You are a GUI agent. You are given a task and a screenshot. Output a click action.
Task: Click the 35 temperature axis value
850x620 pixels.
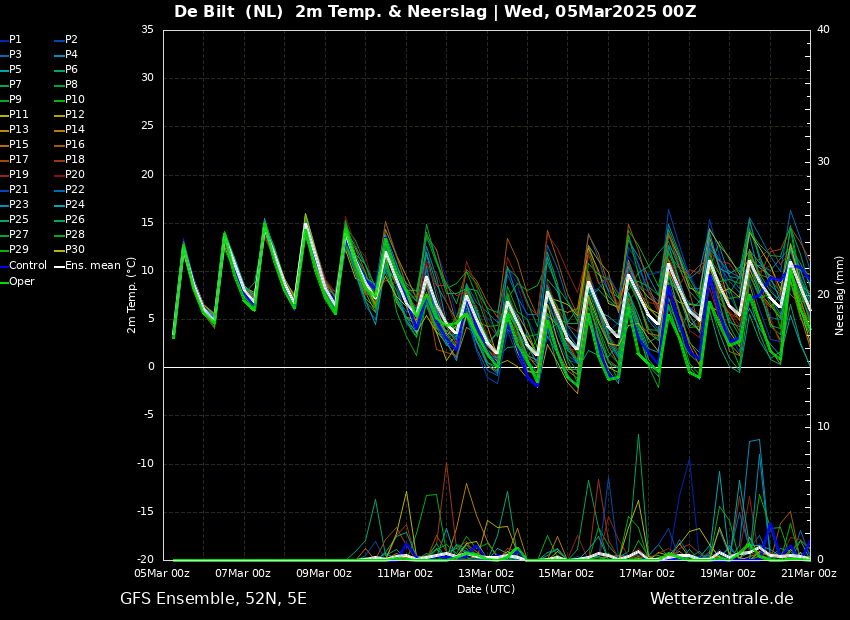point(147,29)
